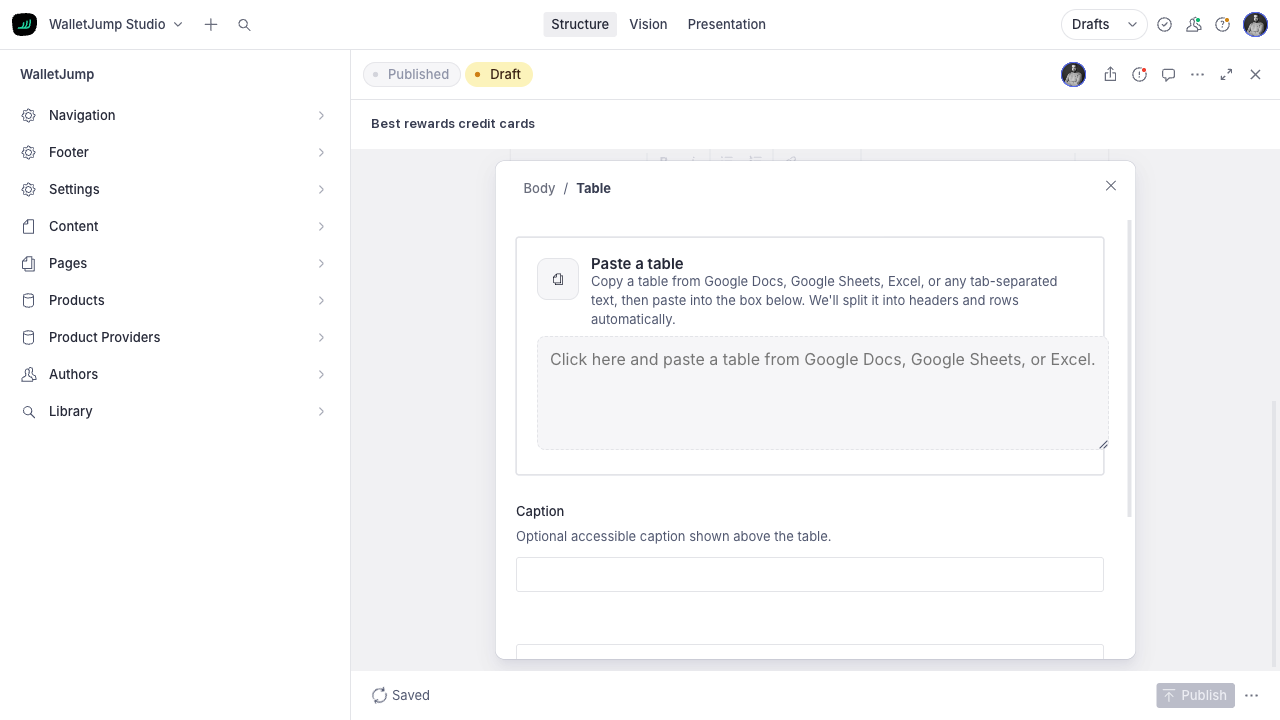Screen dimensions: 1280x720
Task: Open Library in the sidebar
Action: pyautogui.click(x=175, y=411)
